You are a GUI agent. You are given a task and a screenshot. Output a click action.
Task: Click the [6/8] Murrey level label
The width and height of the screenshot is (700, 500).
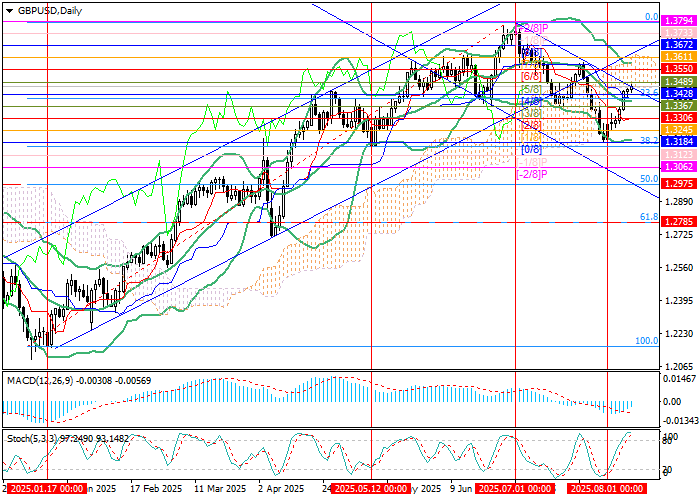531,77
